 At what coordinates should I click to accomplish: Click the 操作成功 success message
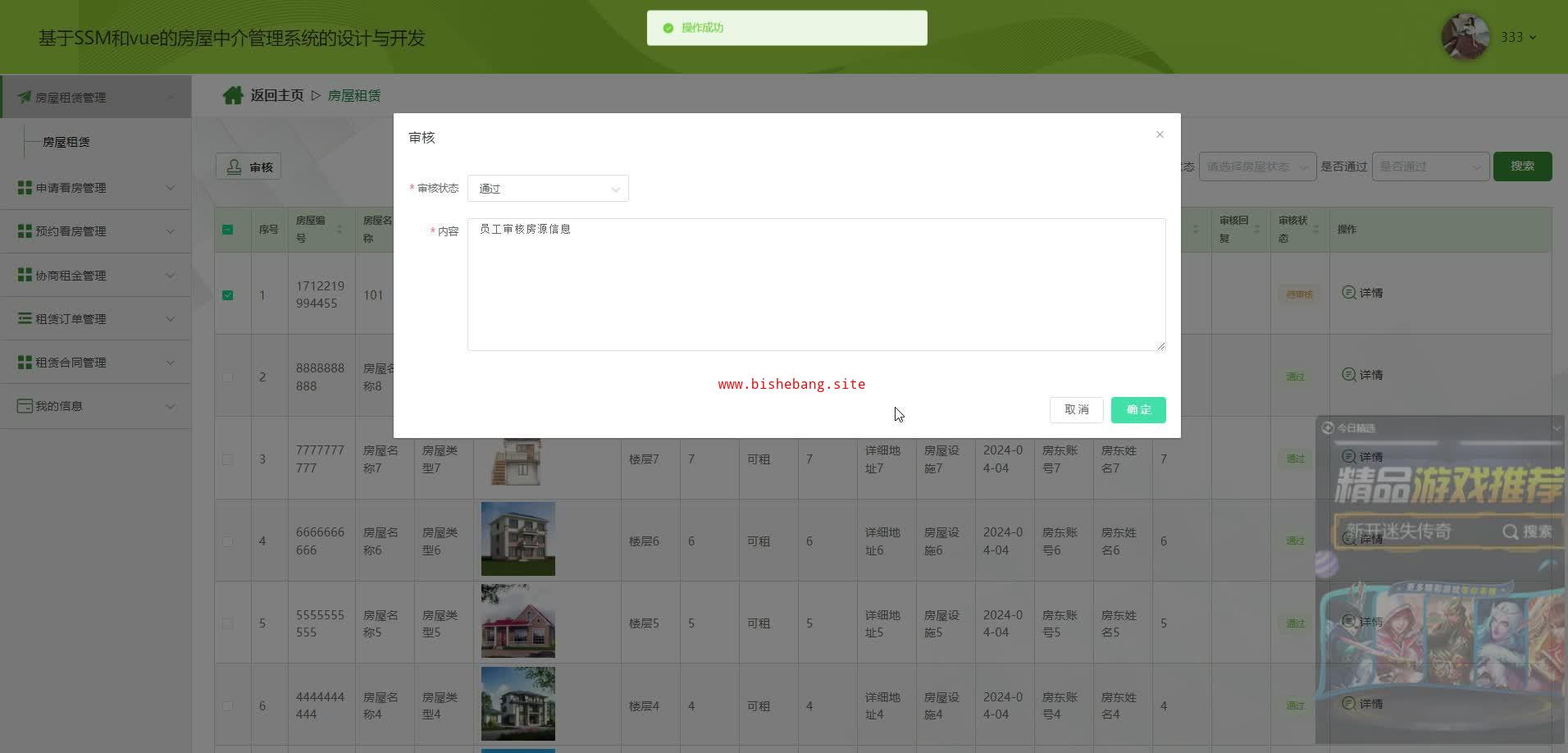pyautogui.click(x=787, y=28)
